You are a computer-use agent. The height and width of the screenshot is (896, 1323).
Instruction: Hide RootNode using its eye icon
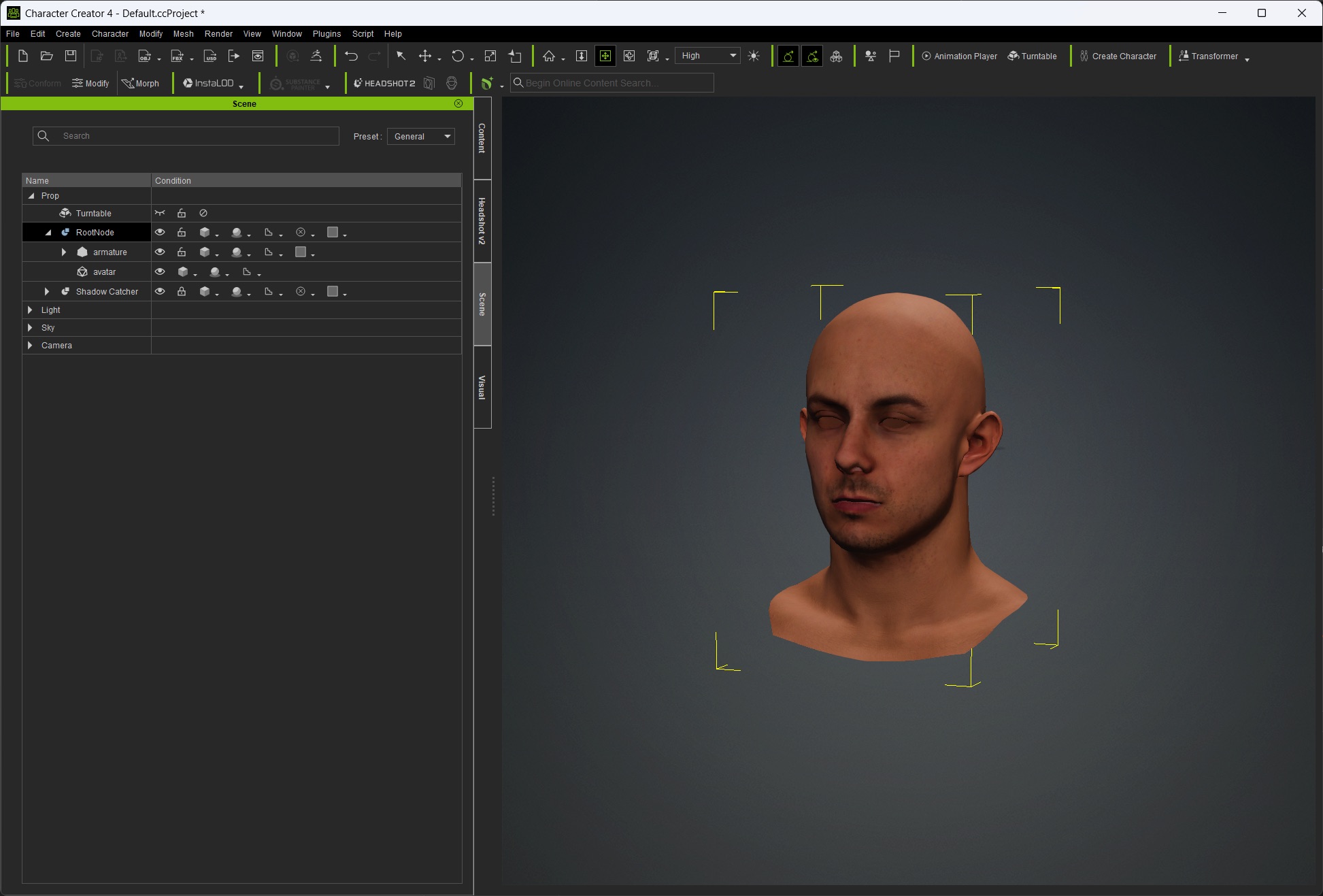point(160,232)
